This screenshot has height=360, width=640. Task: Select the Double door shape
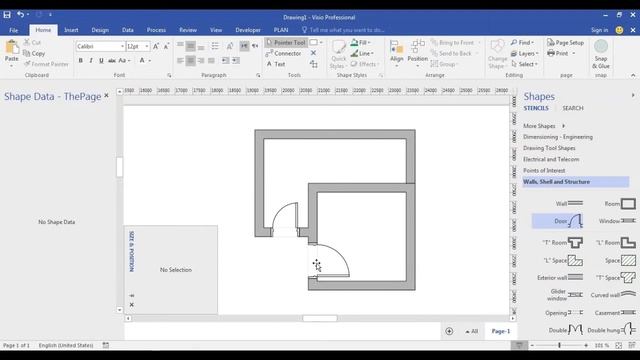click(x=566, y=330)
